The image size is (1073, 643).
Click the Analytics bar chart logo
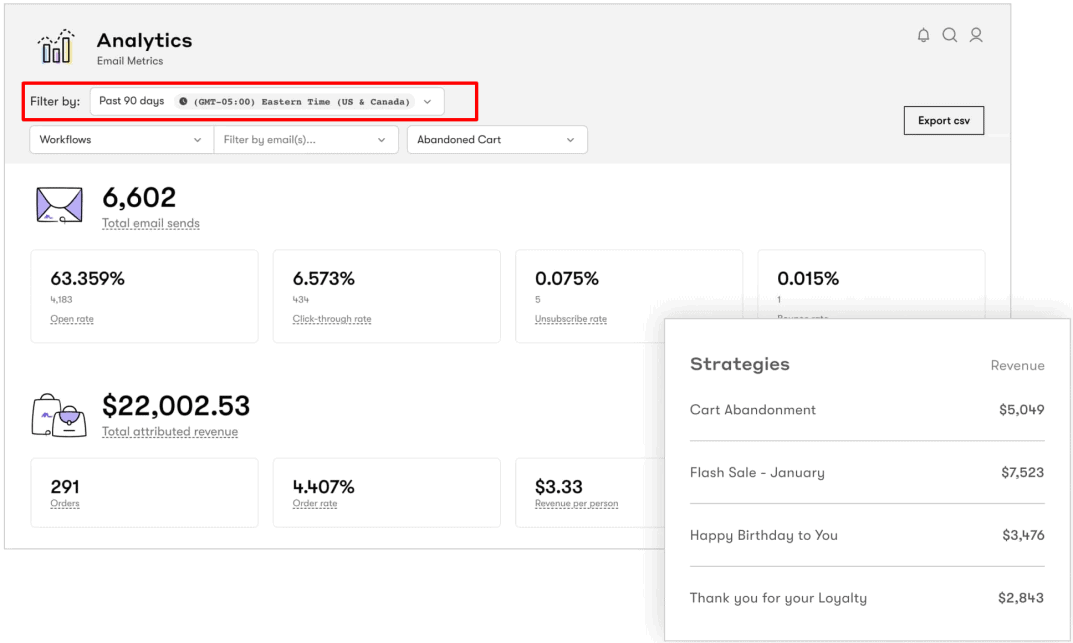pos(56,47)
